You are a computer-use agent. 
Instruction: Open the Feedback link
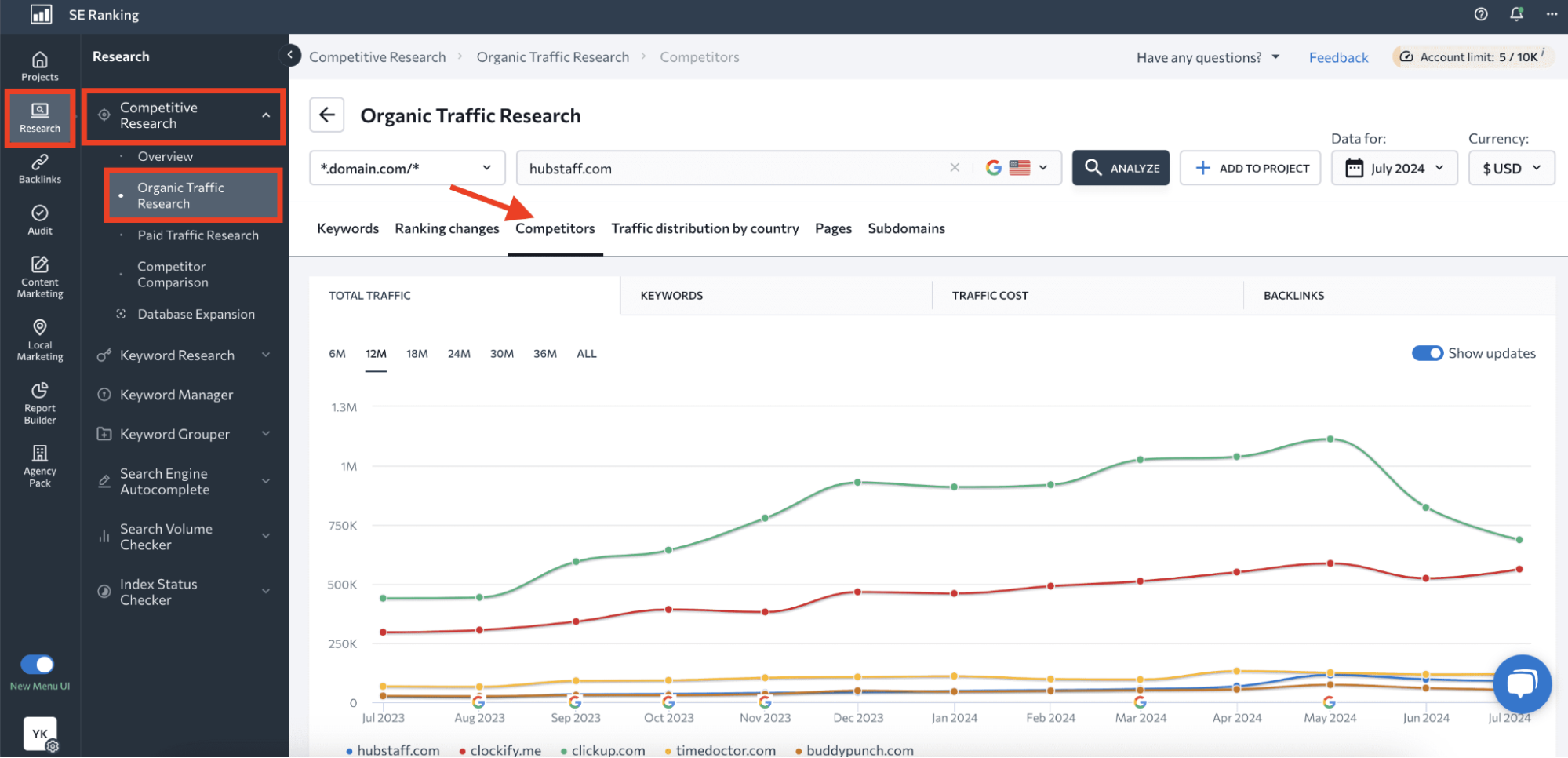tap(1338, 57)
